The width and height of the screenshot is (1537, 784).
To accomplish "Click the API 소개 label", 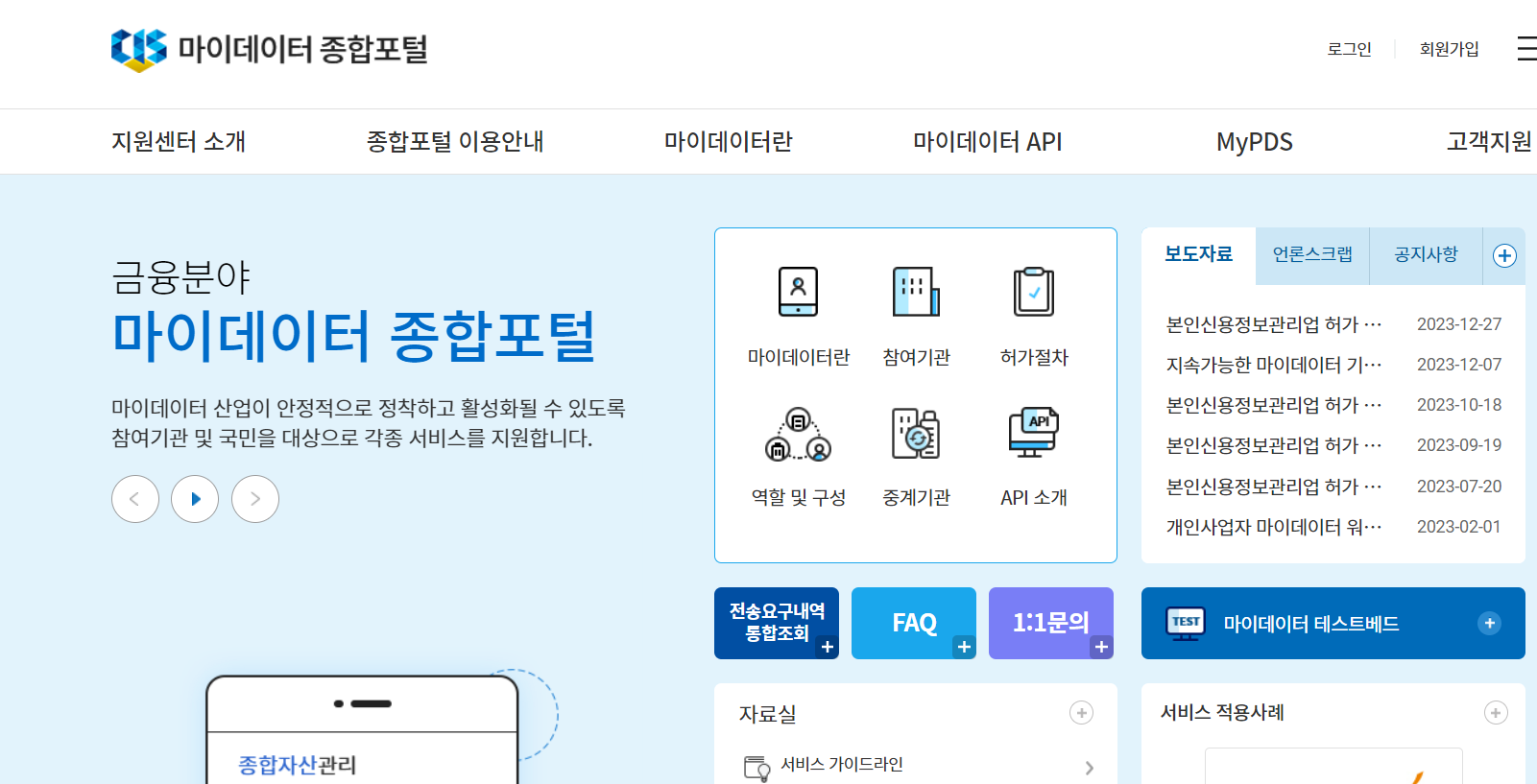I will 1034,497.
